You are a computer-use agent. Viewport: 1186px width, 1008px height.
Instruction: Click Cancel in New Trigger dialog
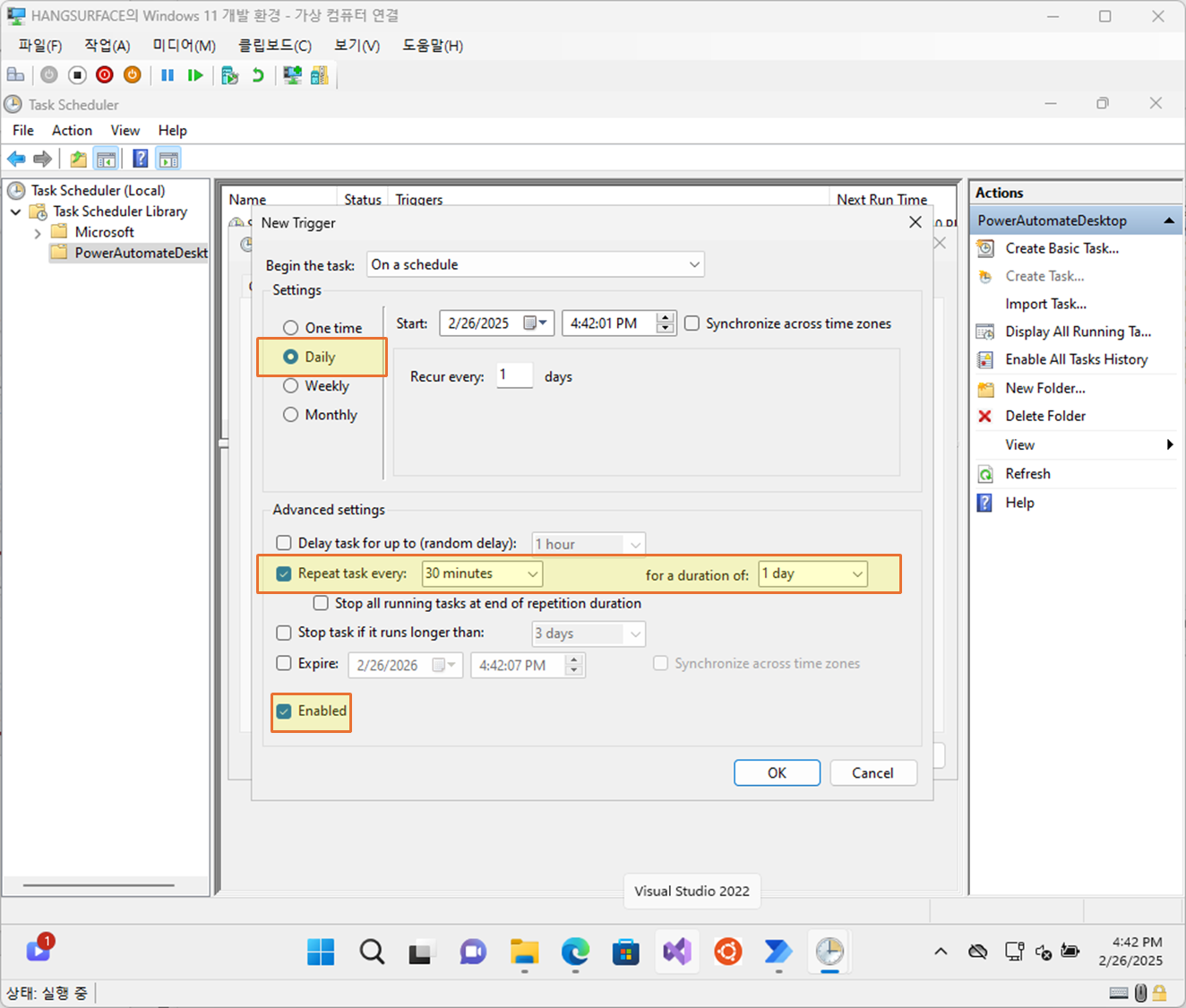pos(872,773)
